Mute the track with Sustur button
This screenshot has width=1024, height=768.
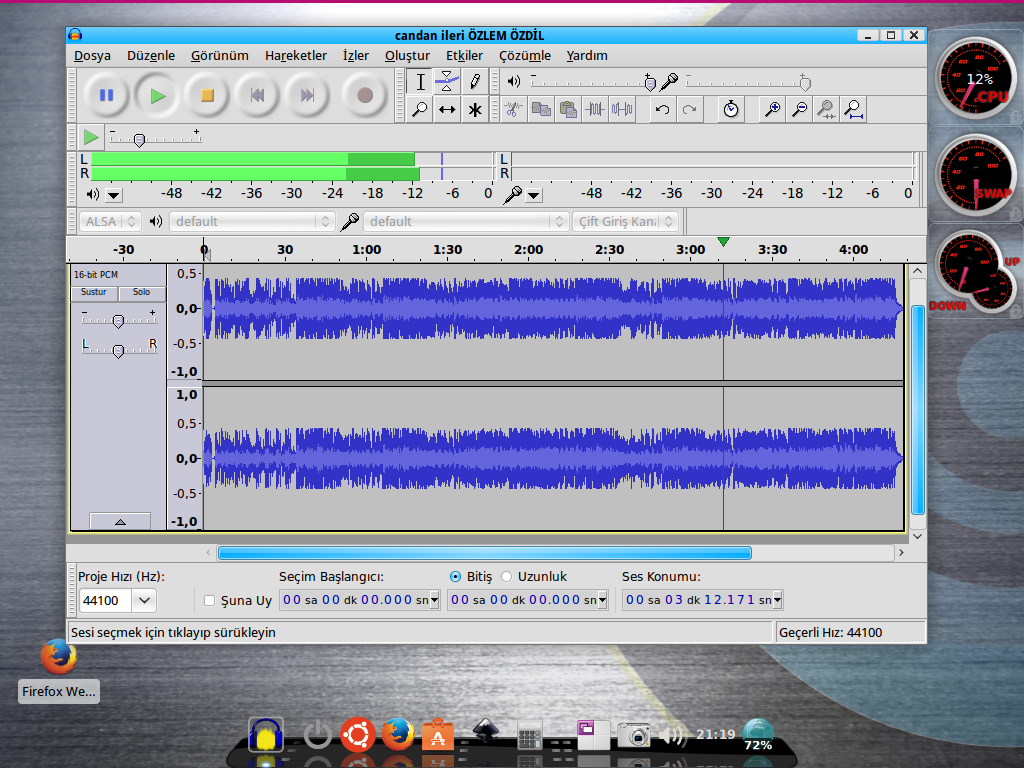93,292
